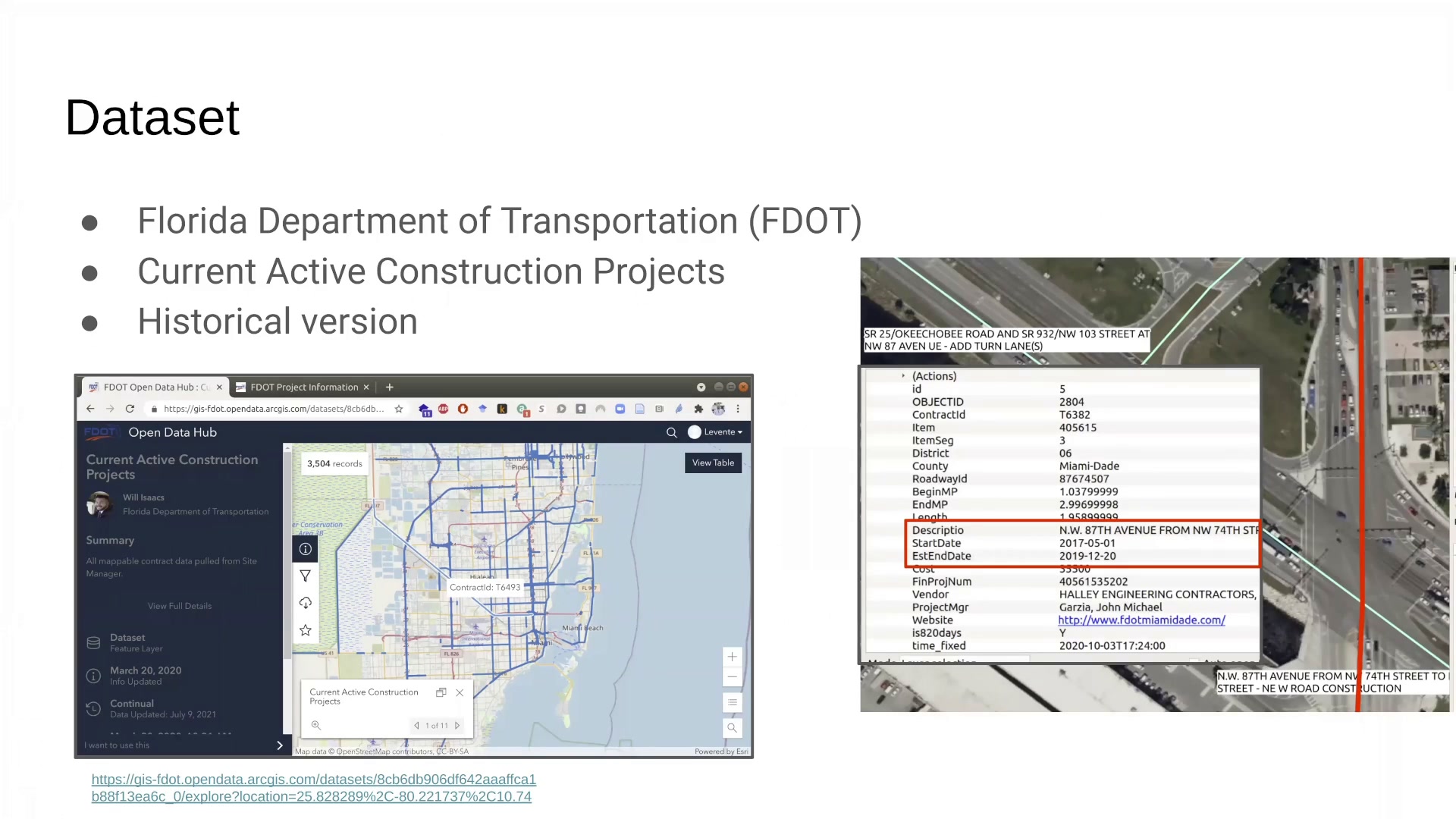This screenshot has height=819, width=1456.
Task: Expand the (Actions) tree row
Action: pyautogui.click(x=903, y=376)
